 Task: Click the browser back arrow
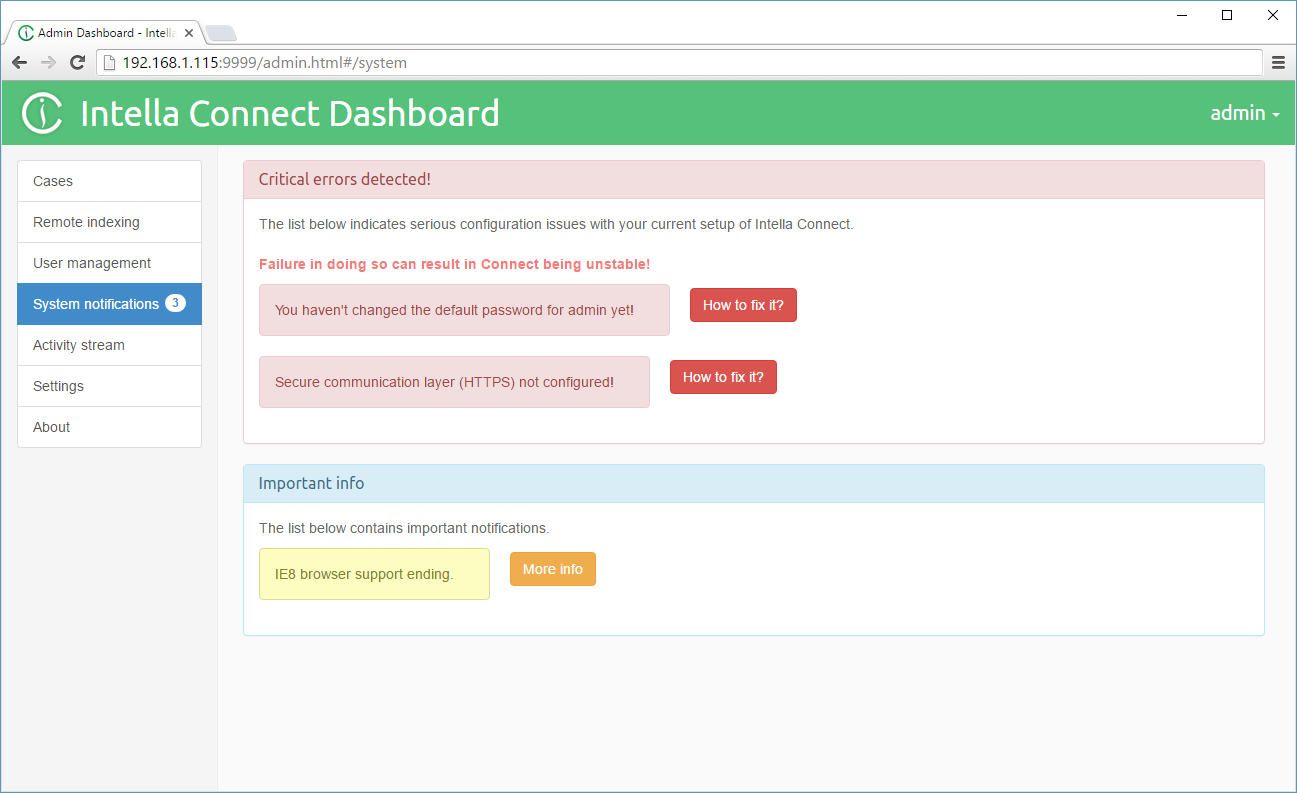[20, 63]
